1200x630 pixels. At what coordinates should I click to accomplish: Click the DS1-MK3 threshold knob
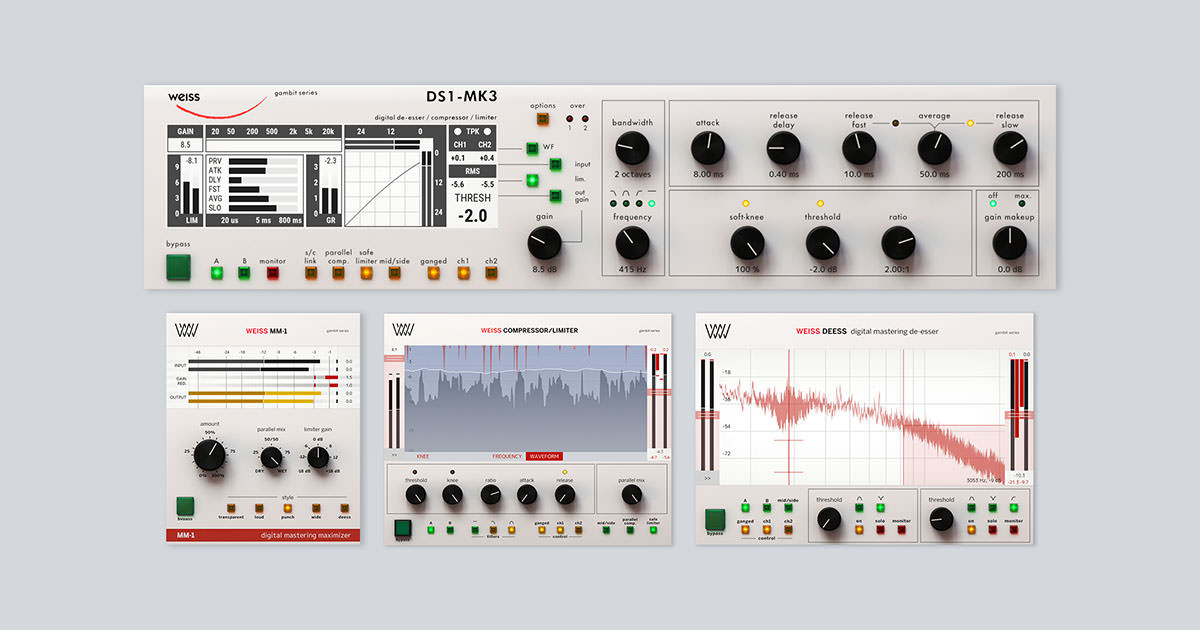822,243
